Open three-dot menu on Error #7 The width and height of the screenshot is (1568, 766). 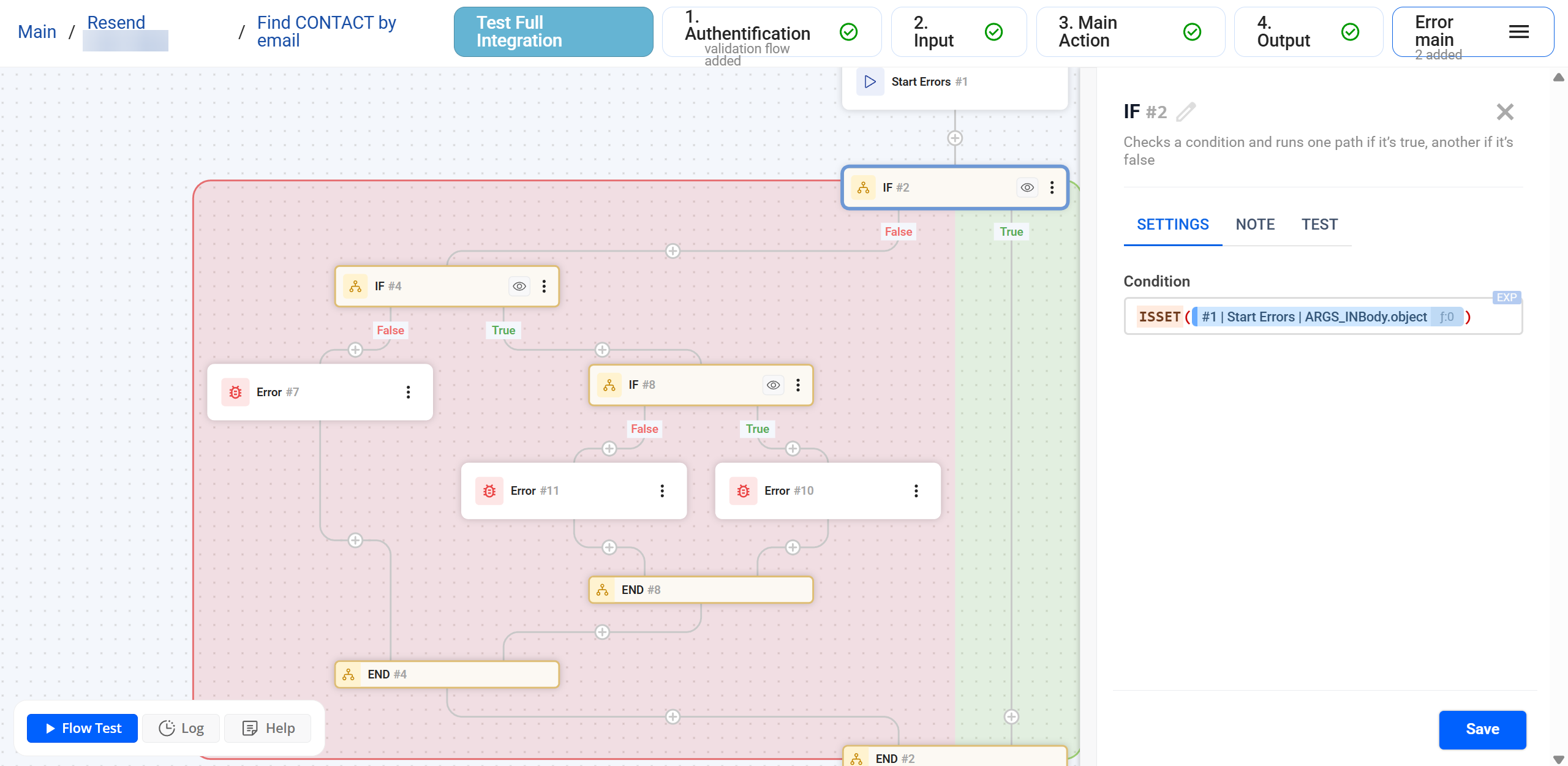click(408, 392)
